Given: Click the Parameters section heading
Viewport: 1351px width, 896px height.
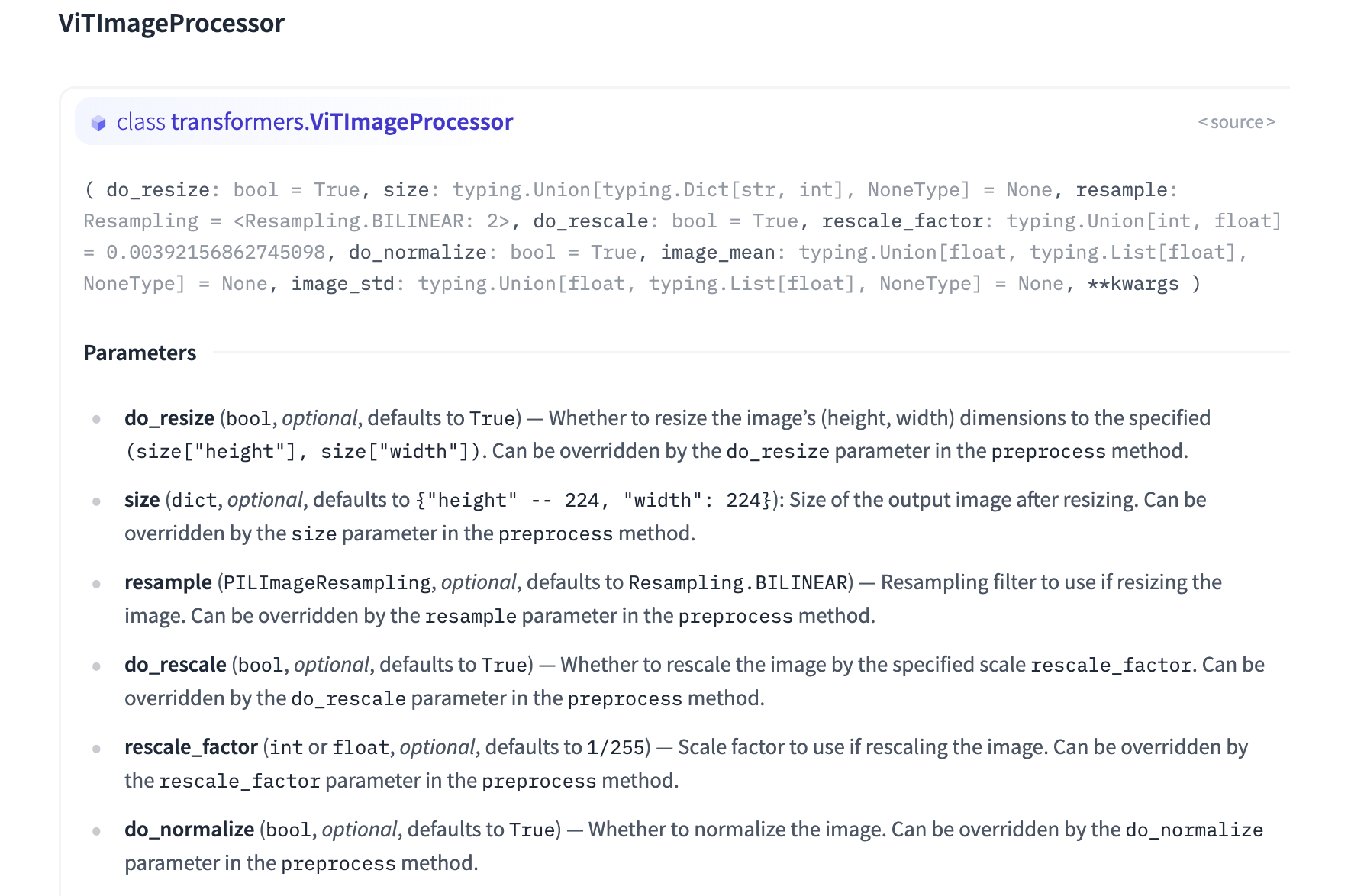Looking at the screenshot, I should pyautogui.click(x=140, y=353).
